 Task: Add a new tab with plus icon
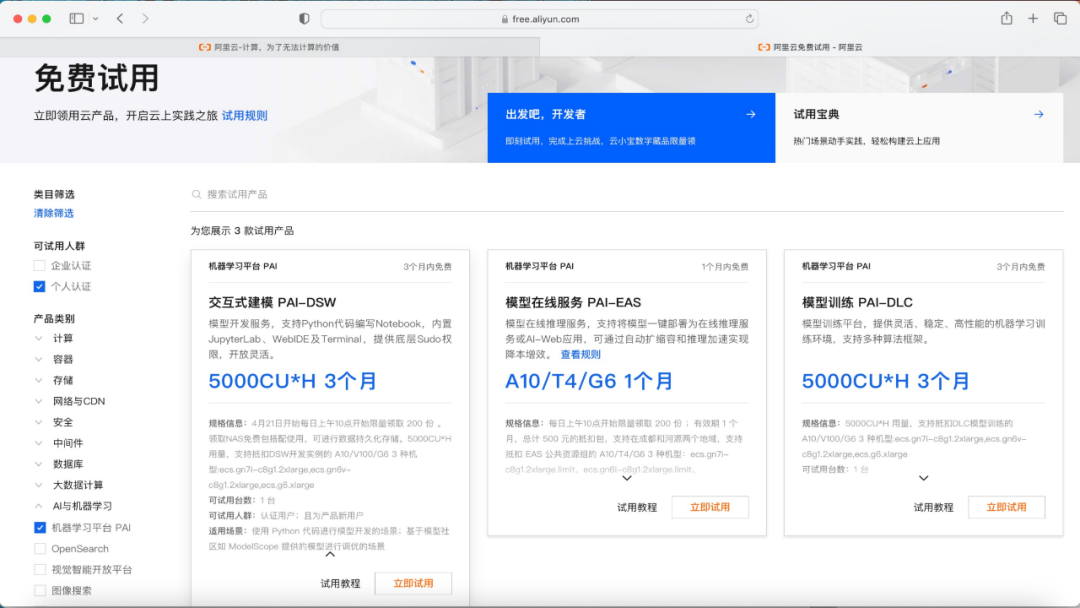1032,19
